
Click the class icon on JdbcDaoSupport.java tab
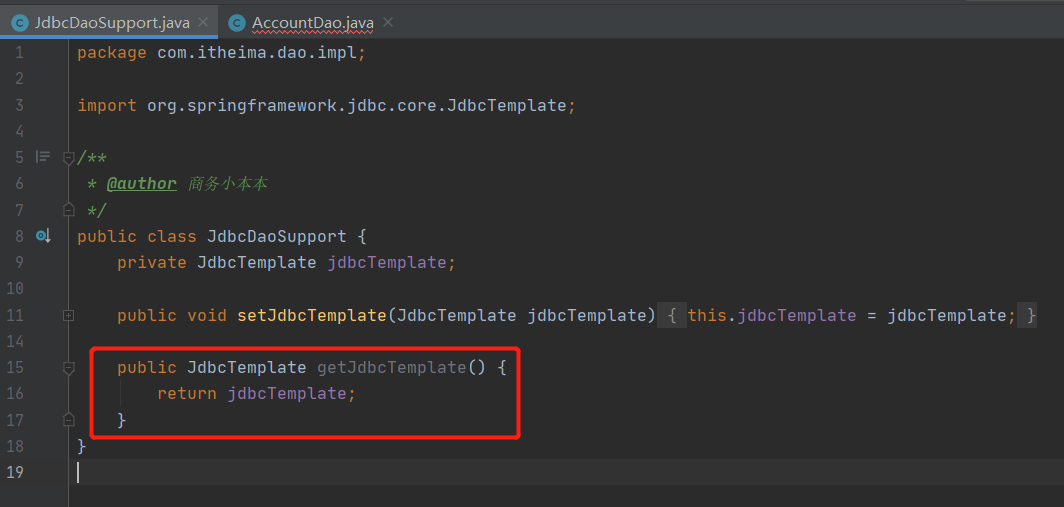[x=20, y=23]
